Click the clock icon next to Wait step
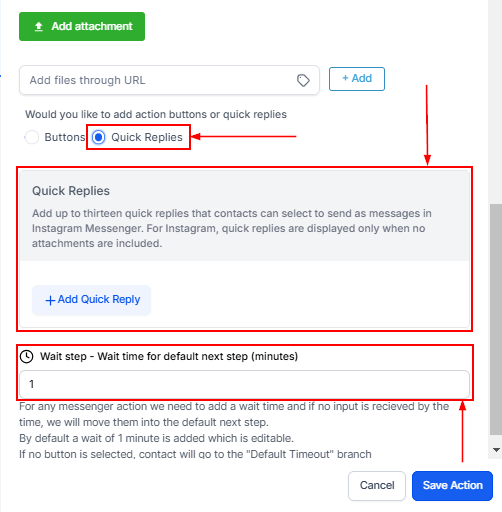 click(26, 356)
